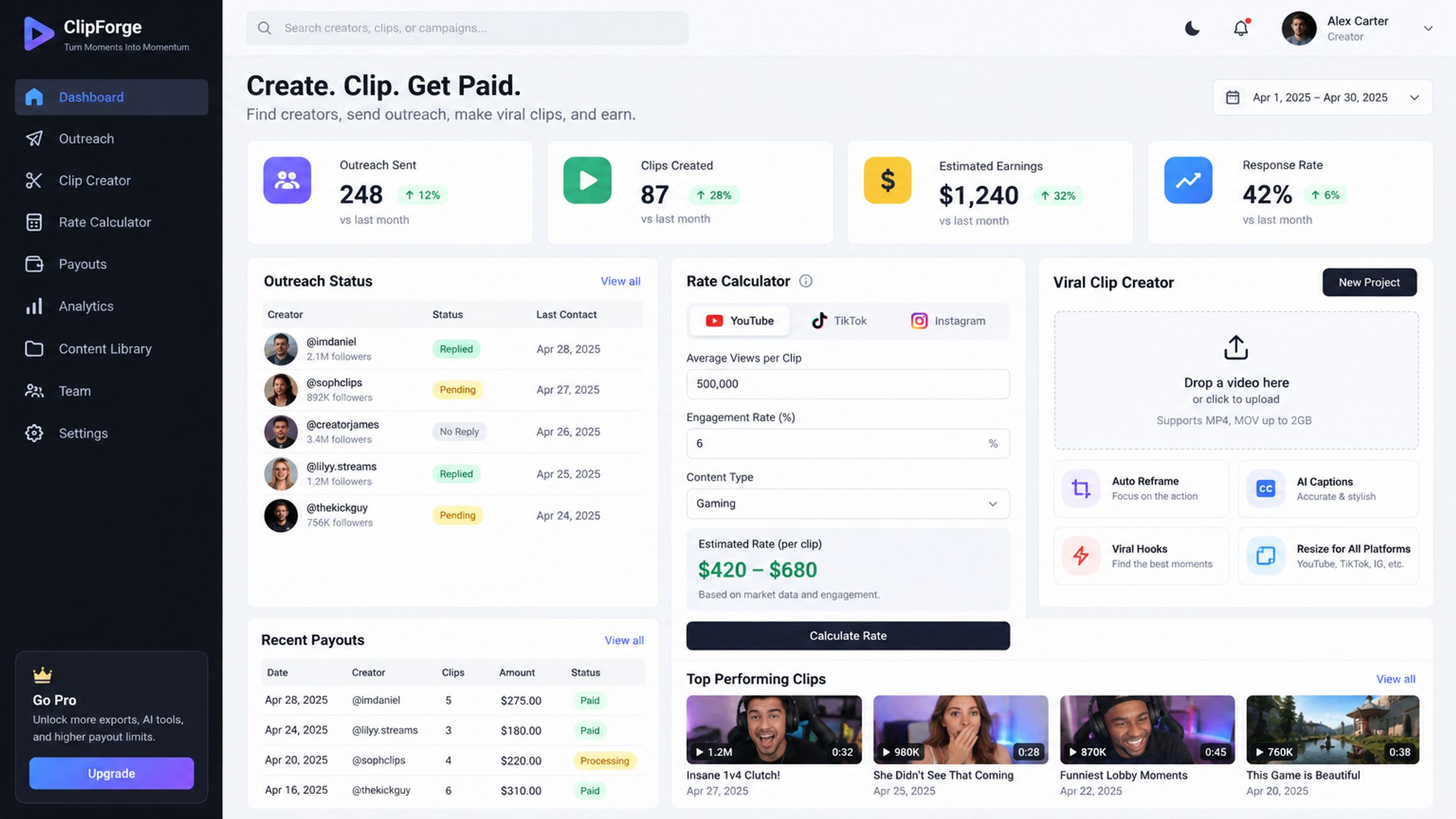Click the calendar icon in the date range

click(x=1232, y=97)
